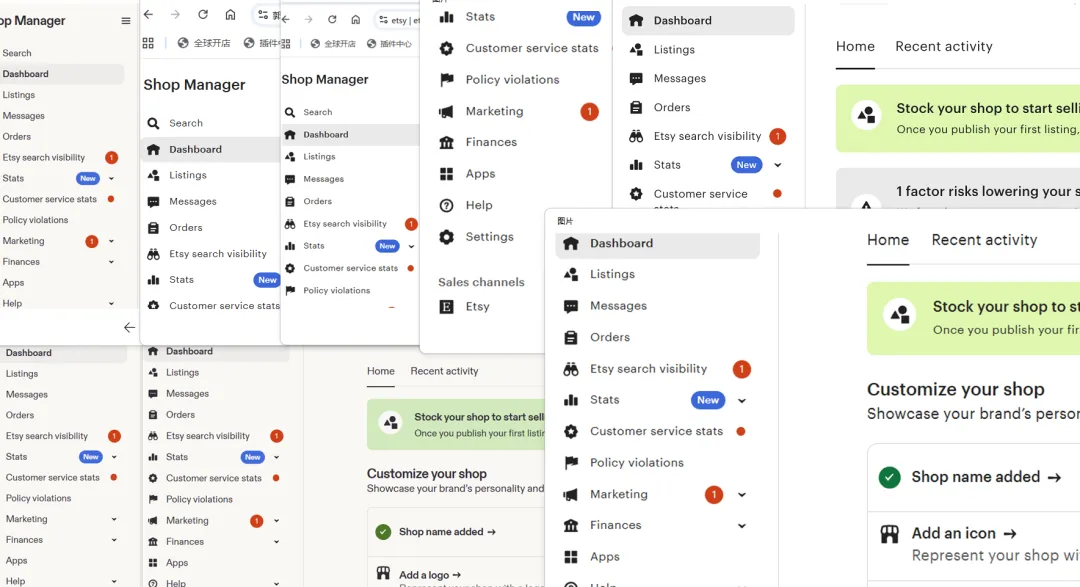
Task: Switch to Recent activity in Add a logo panel
Action: click(x=444, y=371)
